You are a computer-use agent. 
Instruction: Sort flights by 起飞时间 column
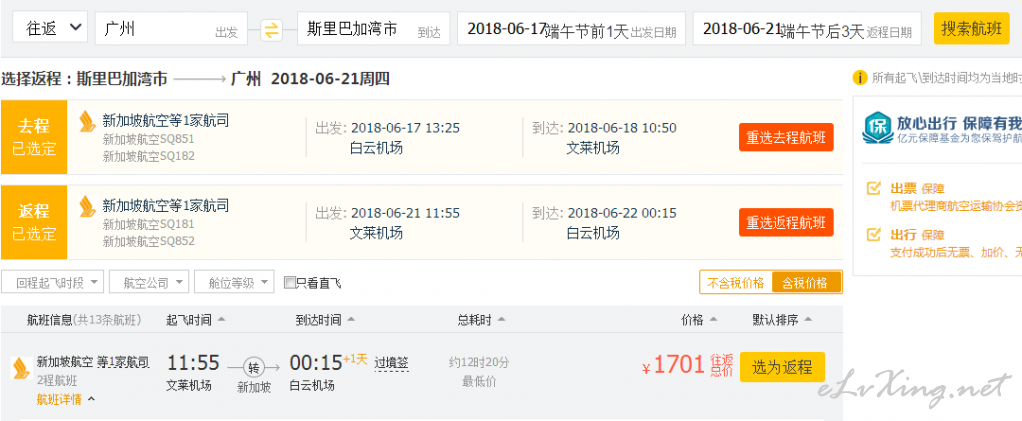(x=196, y=320)
